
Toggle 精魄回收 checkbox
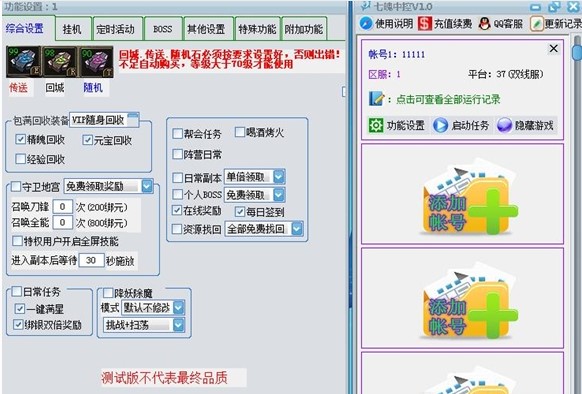(x=20, y=139)
